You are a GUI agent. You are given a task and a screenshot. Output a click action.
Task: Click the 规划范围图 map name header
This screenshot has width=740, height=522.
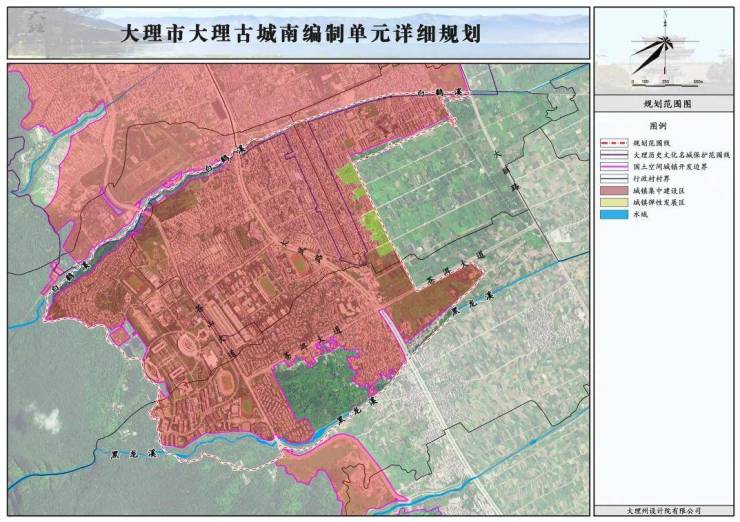pos(667,104)
